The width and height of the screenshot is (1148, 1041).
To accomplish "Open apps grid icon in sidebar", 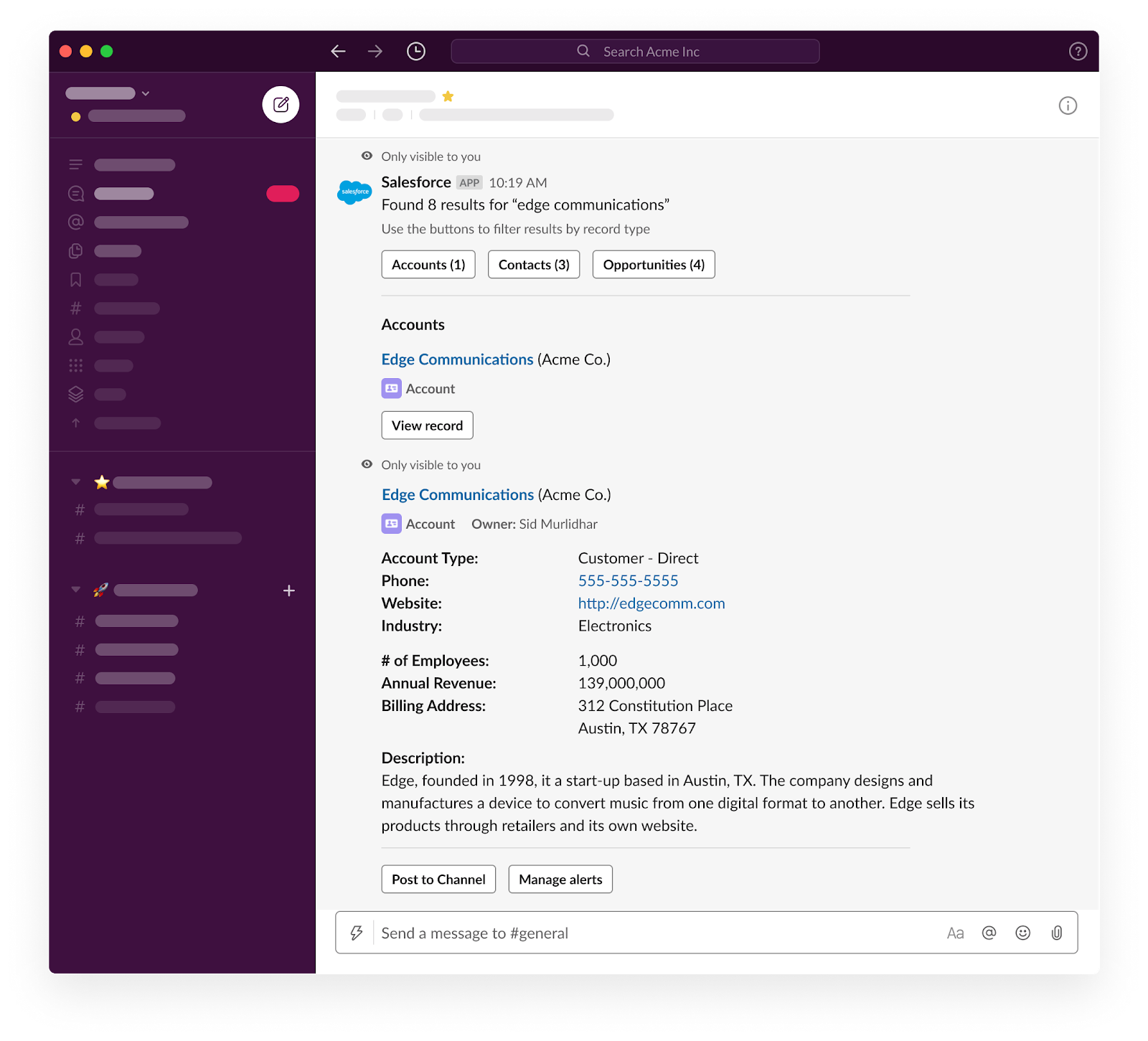I will [x=76, y=366].
